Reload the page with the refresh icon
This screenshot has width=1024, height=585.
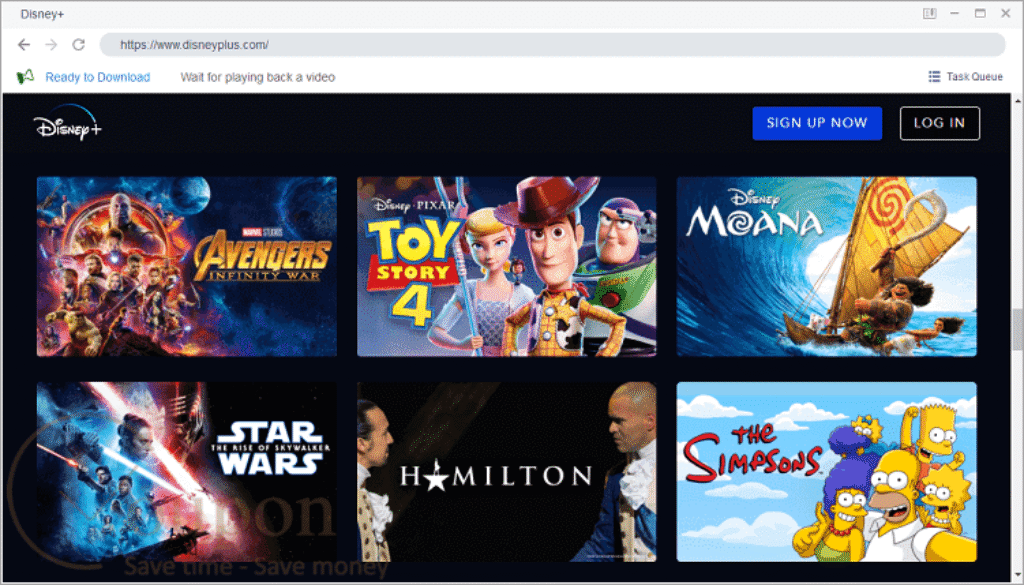[x=78, y=44]
